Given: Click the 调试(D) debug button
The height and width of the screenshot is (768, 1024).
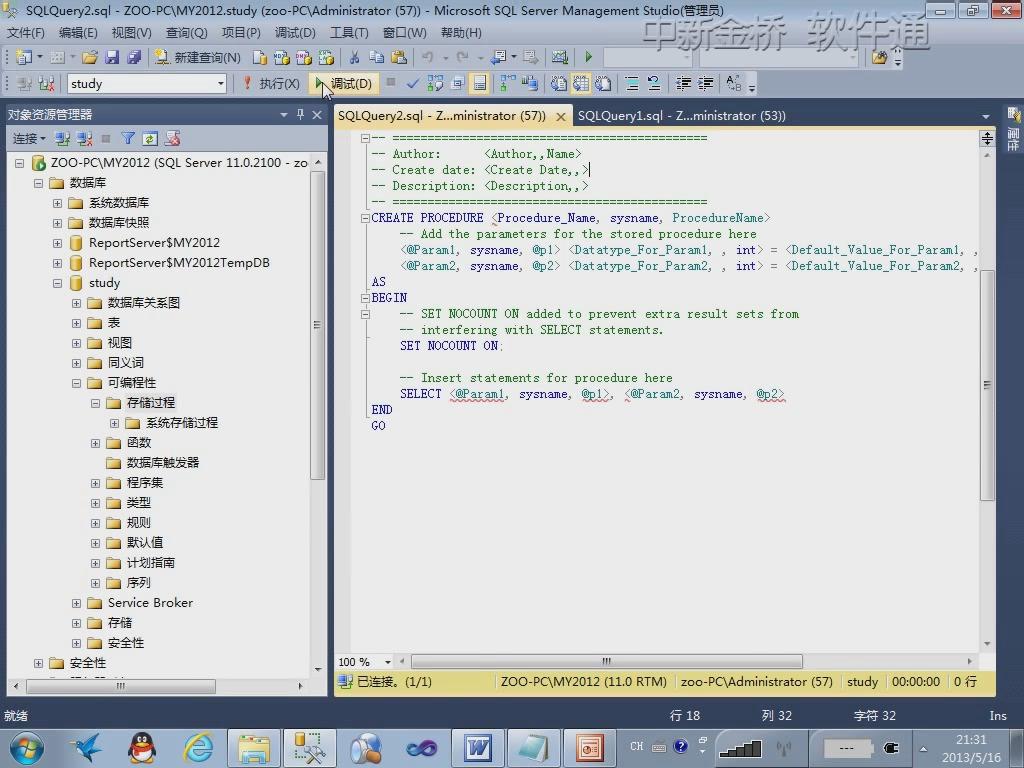Looking at the screenshot, I should [344, 84].
